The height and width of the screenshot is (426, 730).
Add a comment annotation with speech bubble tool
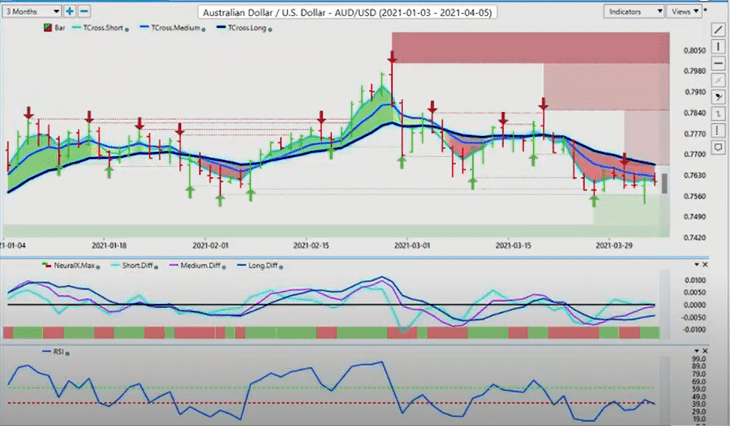pos(718,148)
